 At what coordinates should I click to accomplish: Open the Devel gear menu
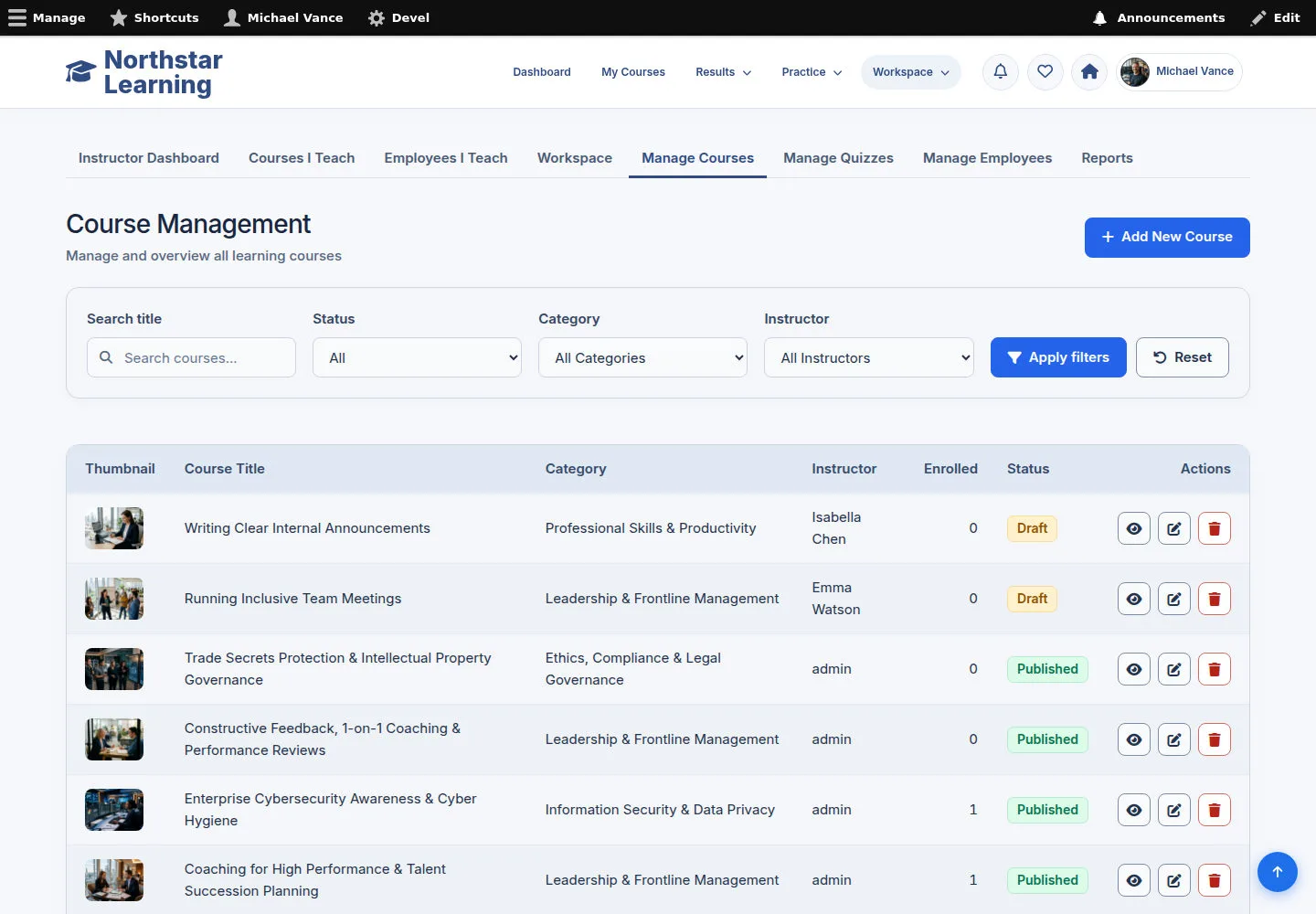[398, 17]
